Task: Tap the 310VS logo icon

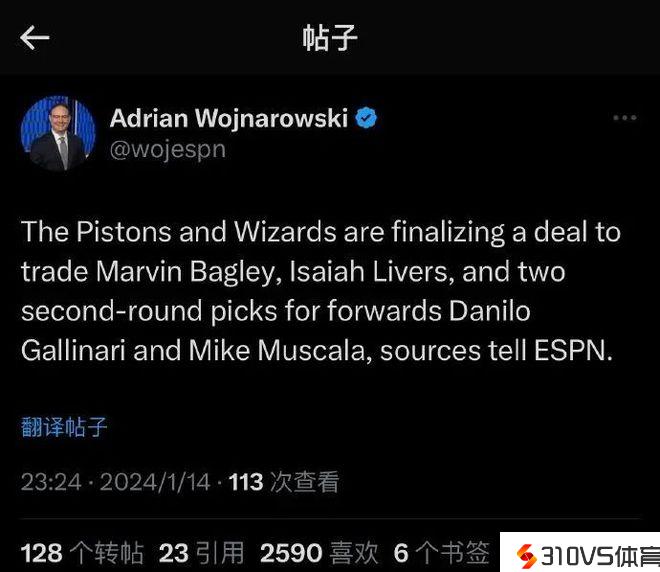Action: pos(526,556)
